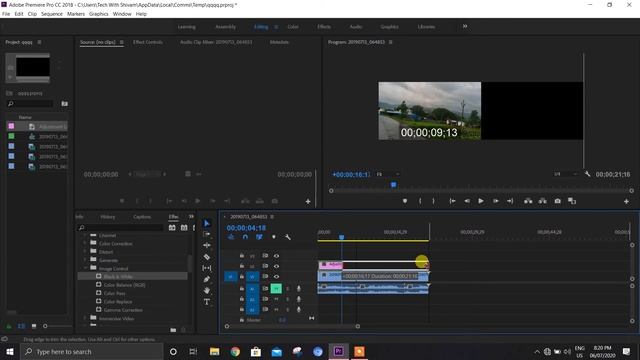
Task: Open the Color workspace
Action: pyautogui.click(x=293, y=27)
